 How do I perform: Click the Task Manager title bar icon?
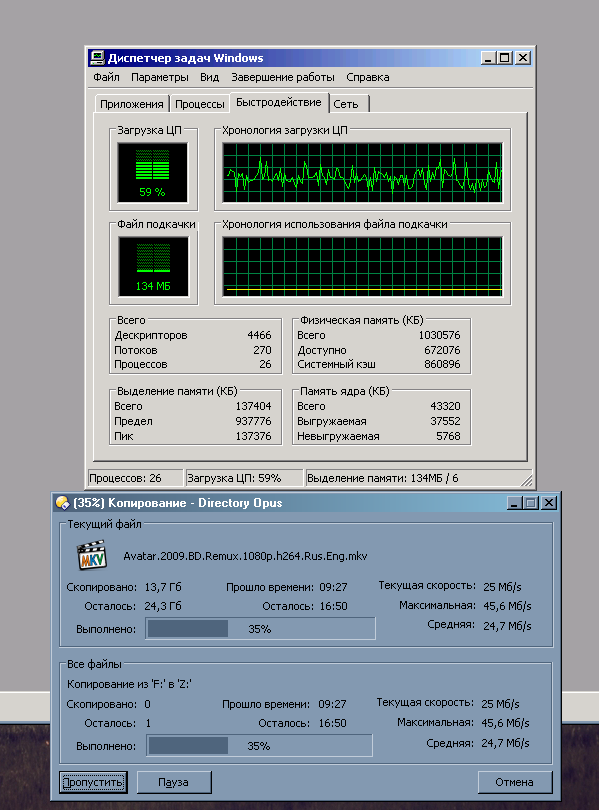(97, 58)
